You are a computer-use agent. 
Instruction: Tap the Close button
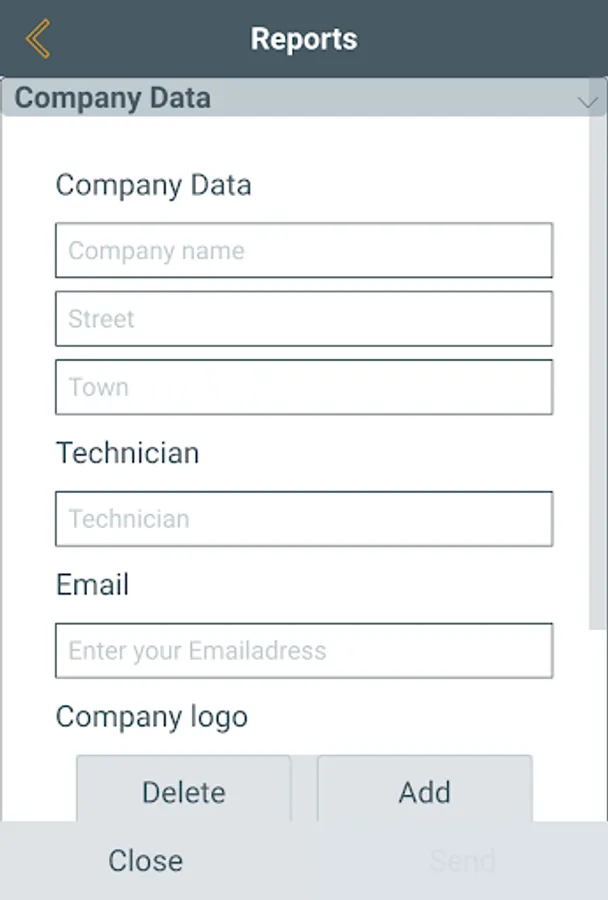(146, 861)
